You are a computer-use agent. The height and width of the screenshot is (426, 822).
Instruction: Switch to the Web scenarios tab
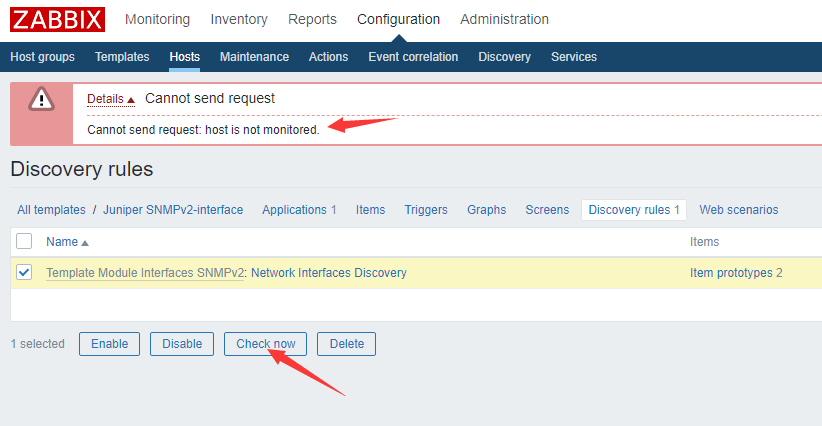(x=739, y=210)
